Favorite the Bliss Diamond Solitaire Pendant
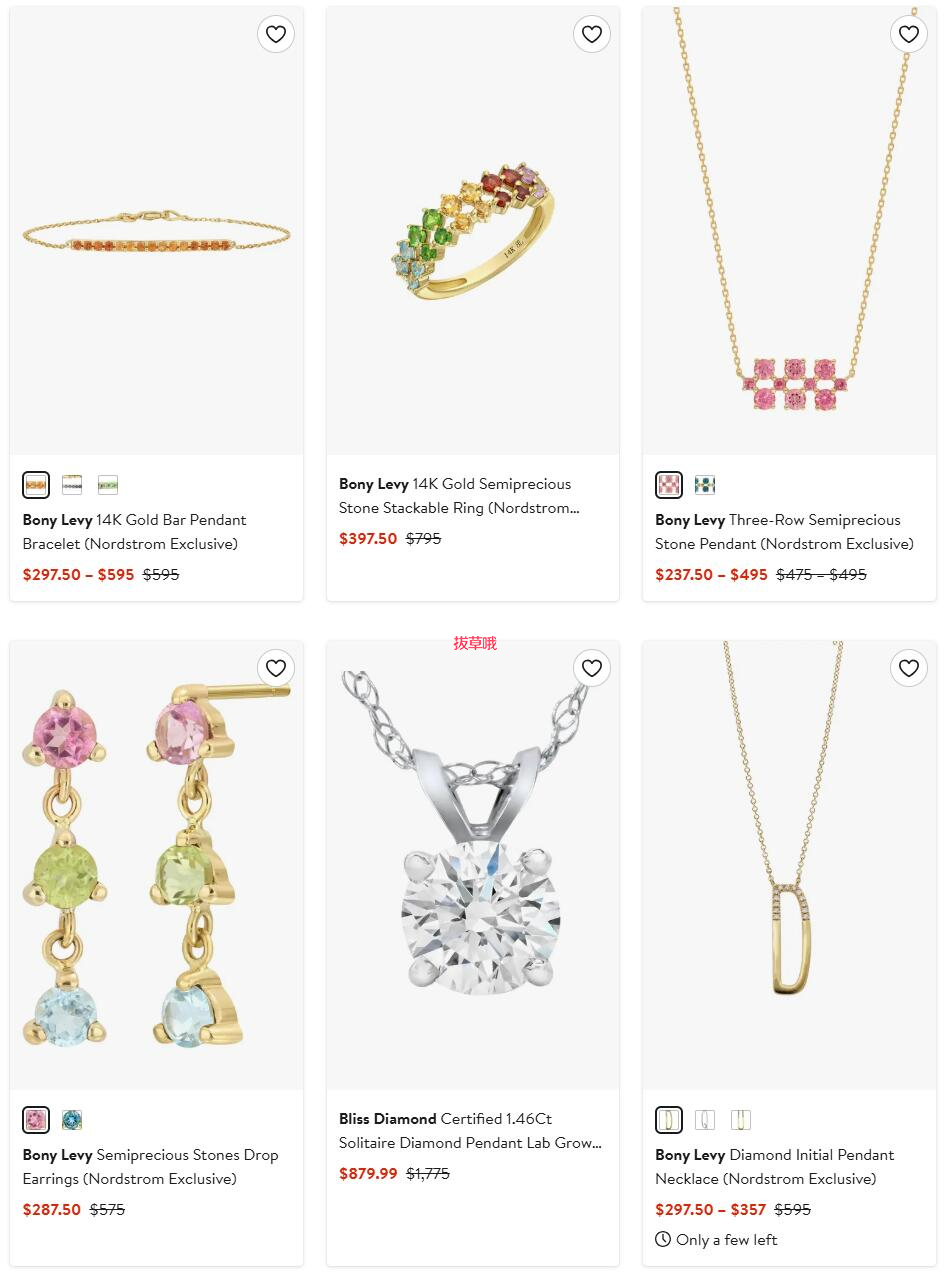950x1286 pixels. pyautogui.click(x=592, y=668)
